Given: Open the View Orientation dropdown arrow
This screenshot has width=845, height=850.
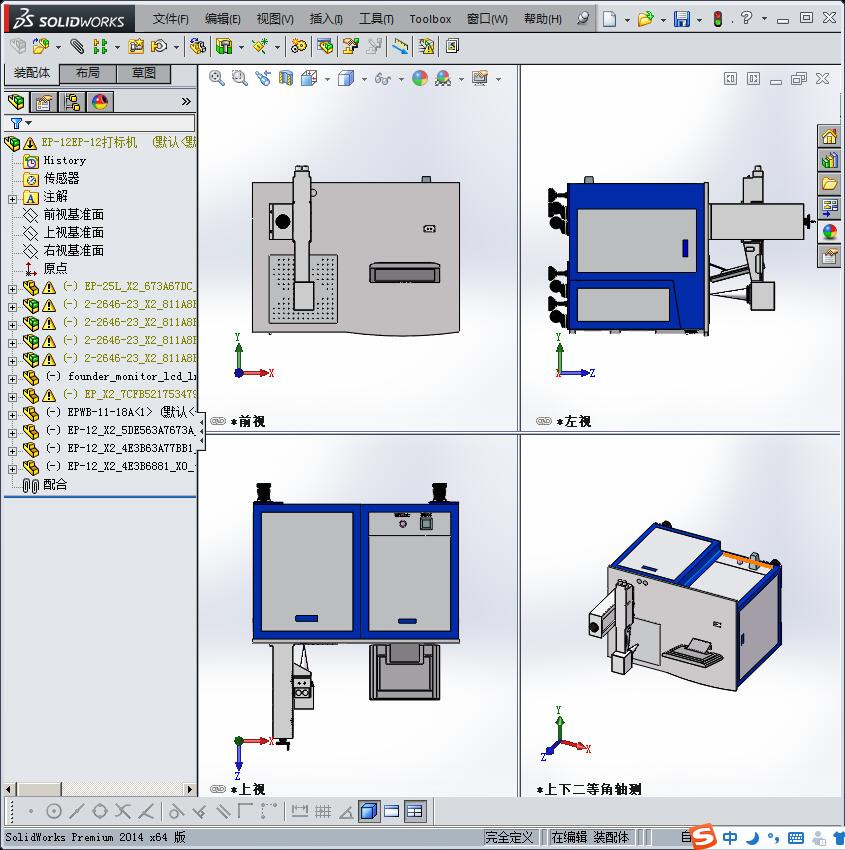Looking at the screenshot, I should 327,80.
